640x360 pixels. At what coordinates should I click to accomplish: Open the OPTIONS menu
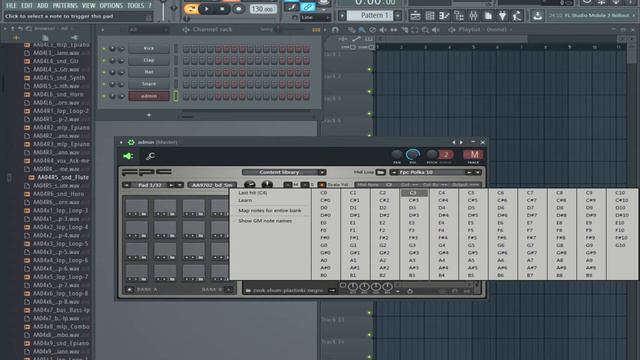(x=111, y=5)
